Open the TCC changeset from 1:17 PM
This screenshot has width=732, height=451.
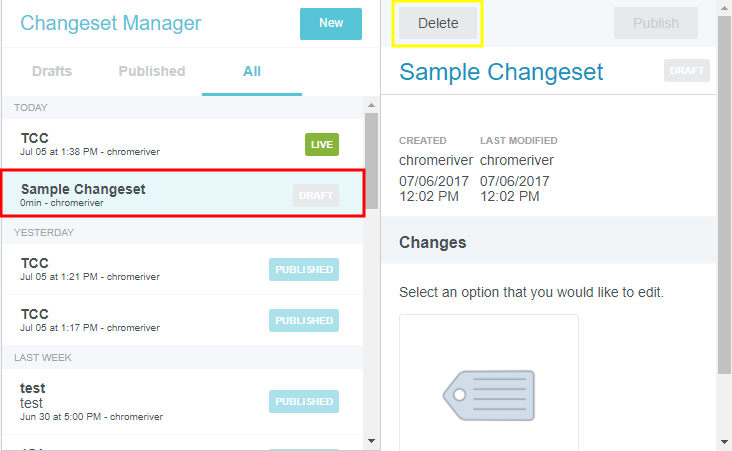150,320
